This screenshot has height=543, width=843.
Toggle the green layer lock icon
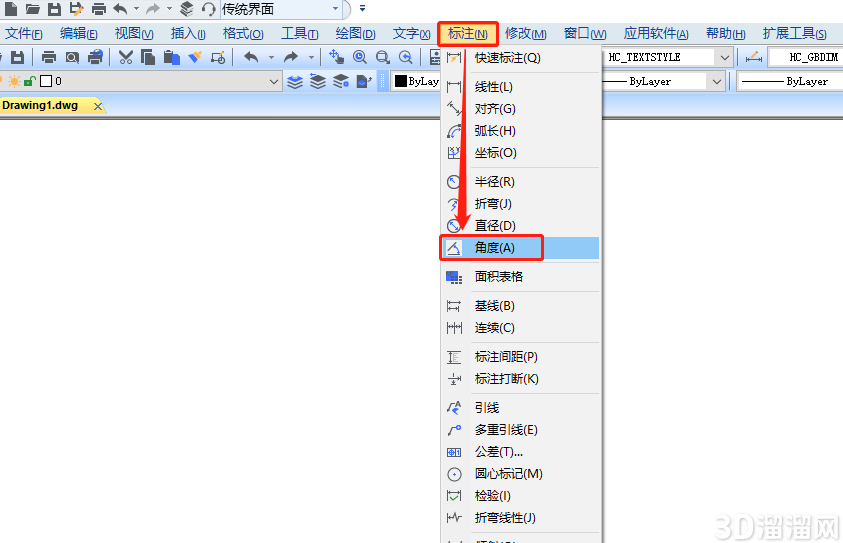click(30, 82)
